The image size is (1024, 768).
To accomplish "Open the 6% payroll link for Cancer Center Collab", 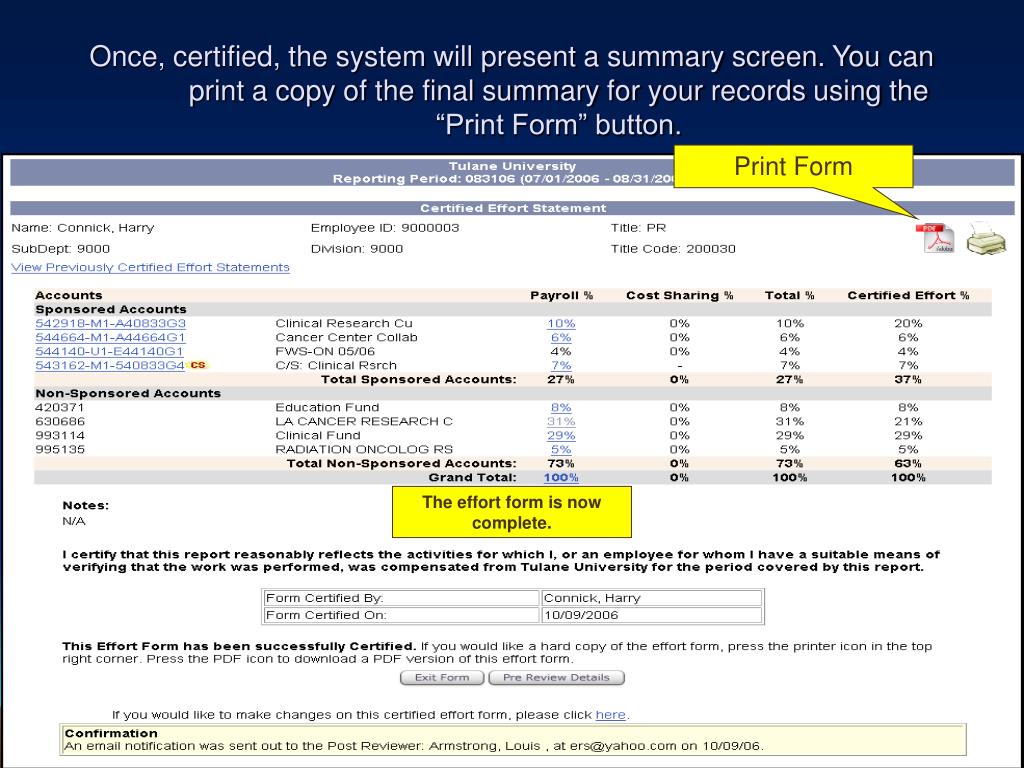I will pos(561,338).
